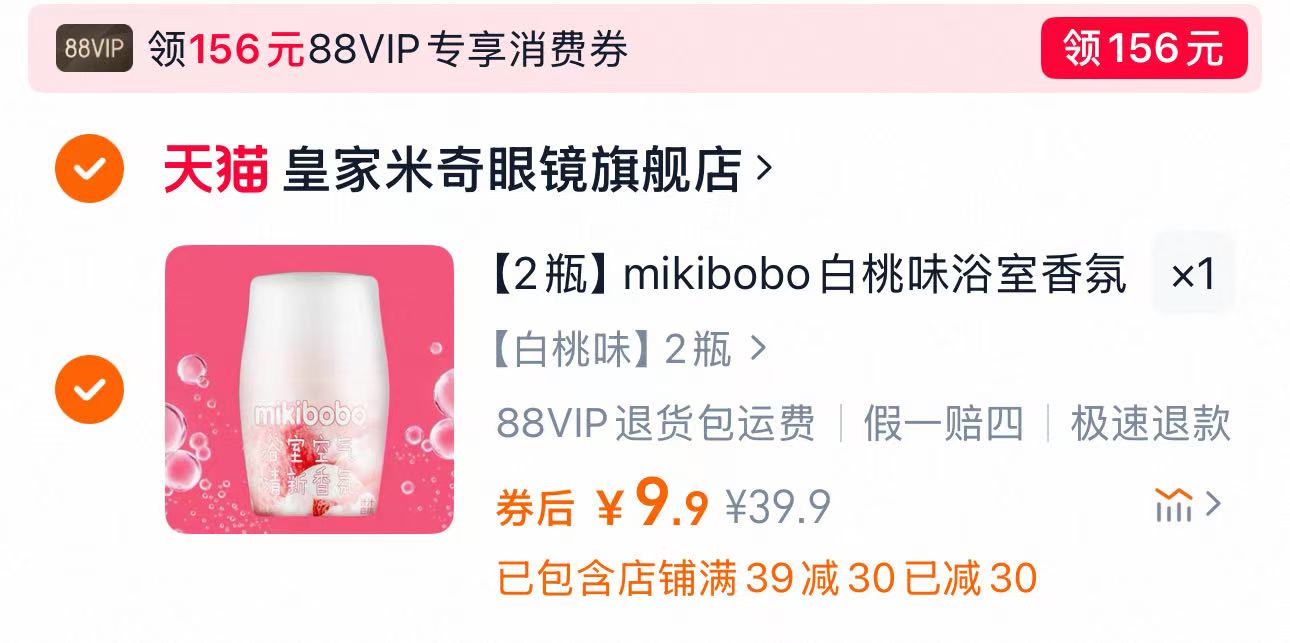Open the price trend chart icon
This screenshot has width=1290, height=643.
[1173, 505]
